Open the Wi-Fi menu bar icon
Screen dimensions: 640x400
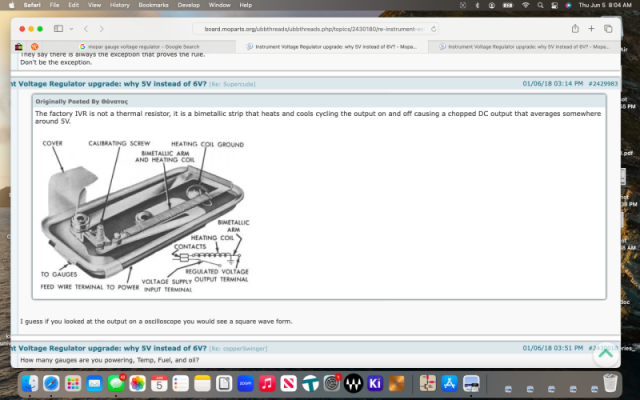(526, 5)
